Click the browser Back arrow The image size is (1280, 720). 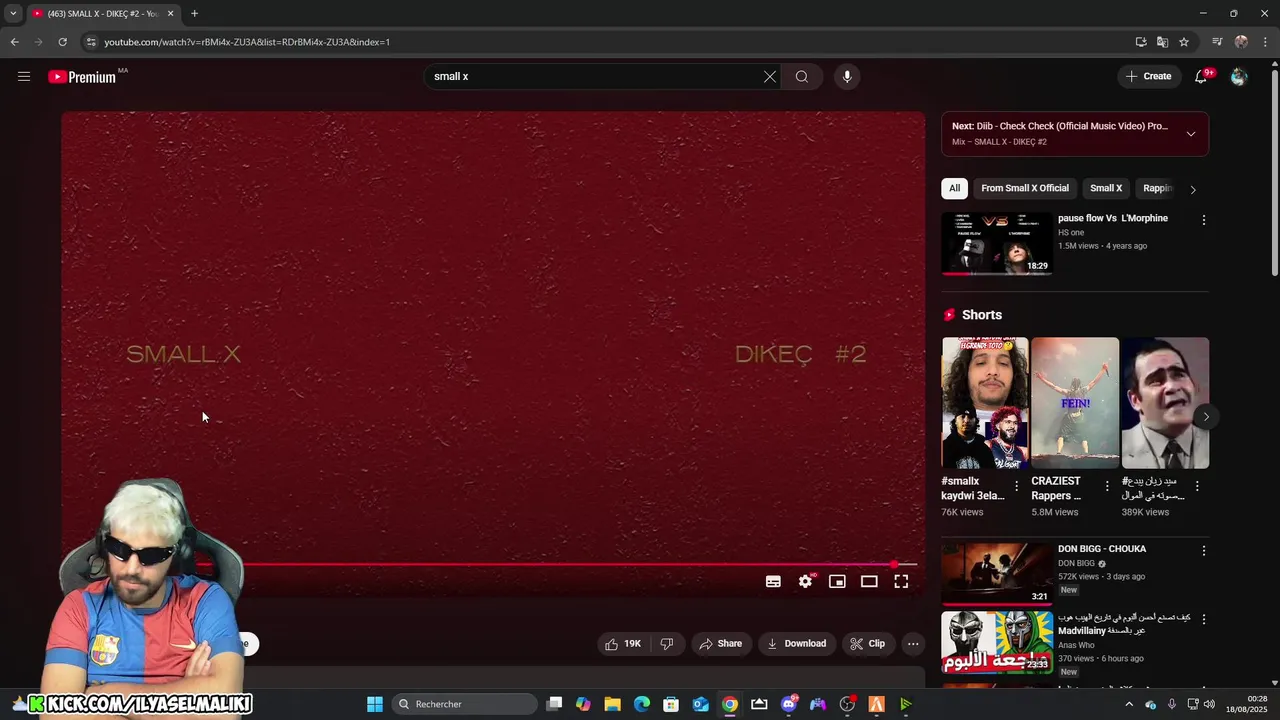click(14, 42)
